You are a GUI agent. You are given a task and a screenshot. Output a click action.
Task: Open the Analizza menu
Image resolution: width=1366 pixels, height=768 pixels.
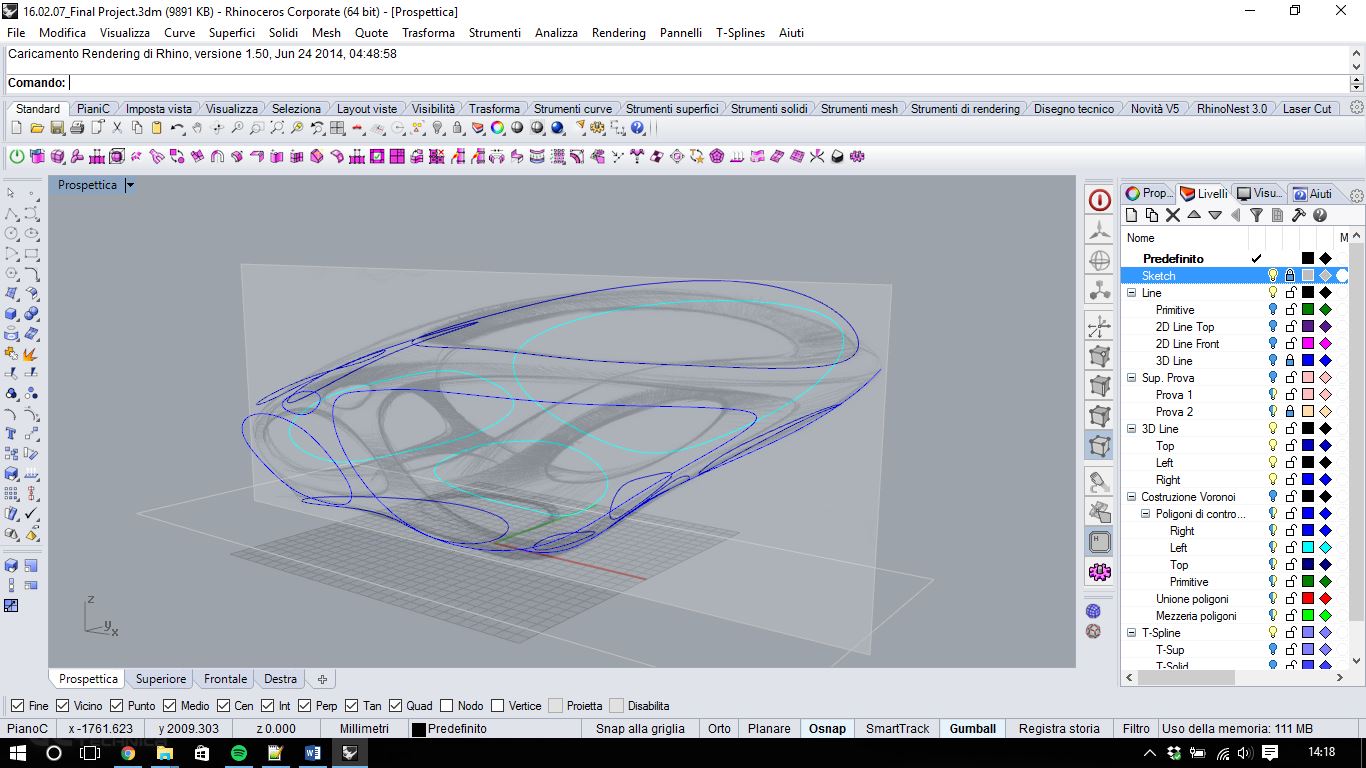[x=556, y=33]
